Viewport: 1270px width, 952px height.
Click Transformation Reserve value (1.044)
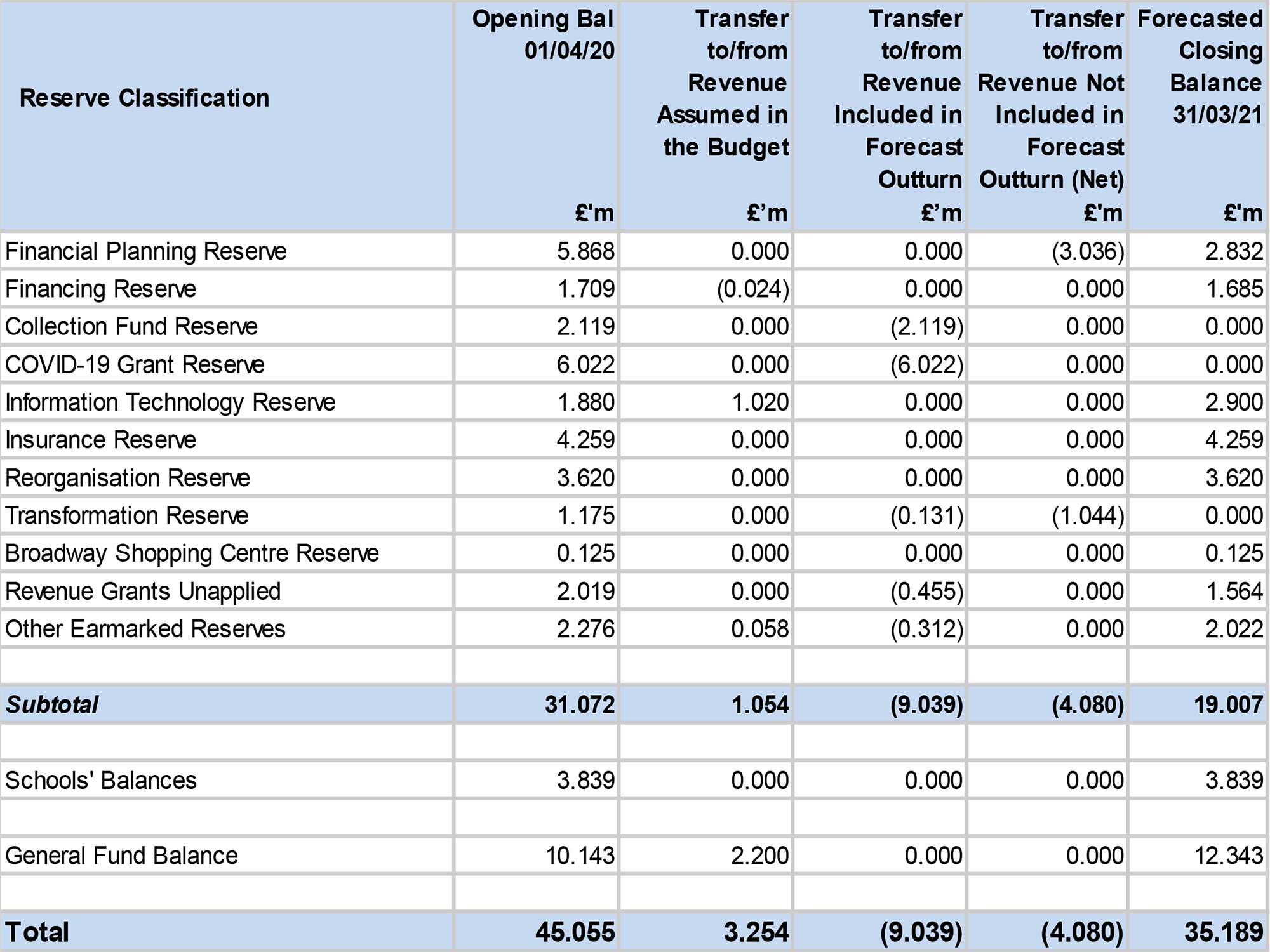(1088, 515)
